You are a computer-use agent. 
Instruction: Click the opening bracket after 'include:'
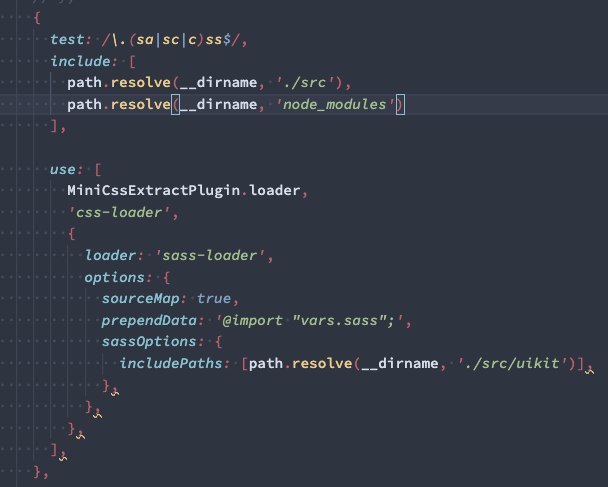point(133,61)
